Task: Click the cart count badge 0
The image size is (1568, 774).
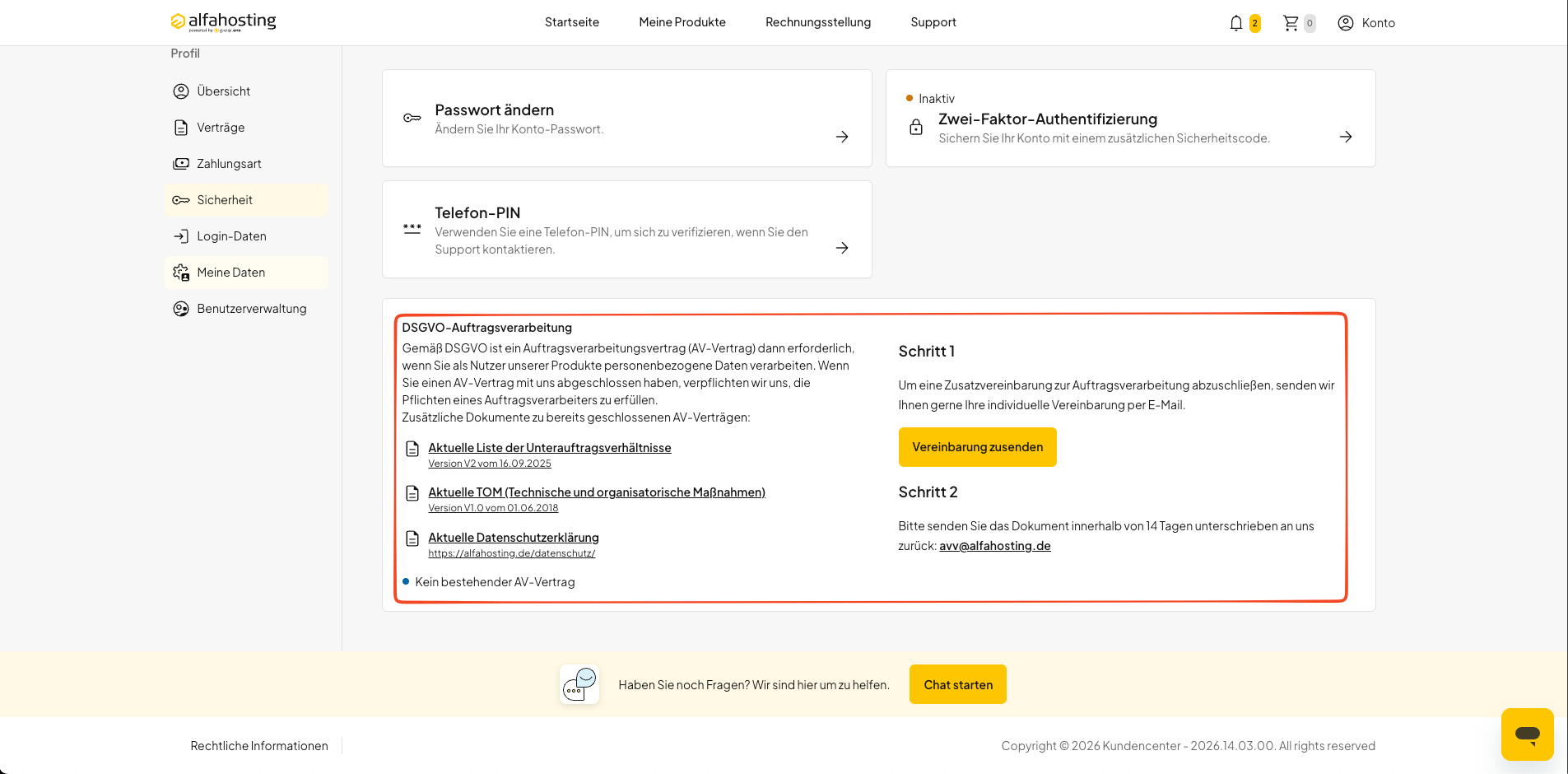Action: click(x=1310, y=23)
